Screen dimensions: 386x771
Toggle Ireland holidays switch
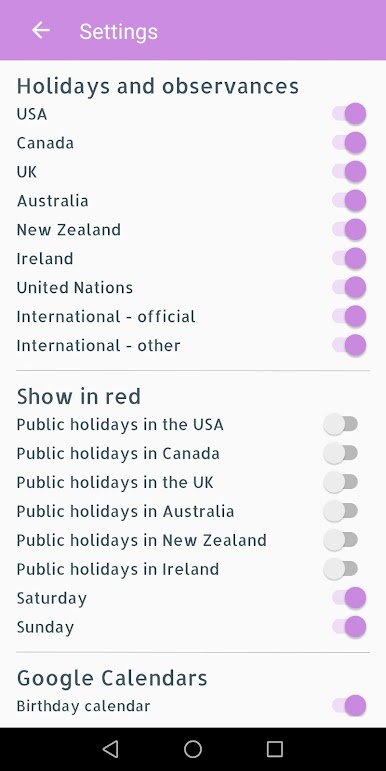349,259
